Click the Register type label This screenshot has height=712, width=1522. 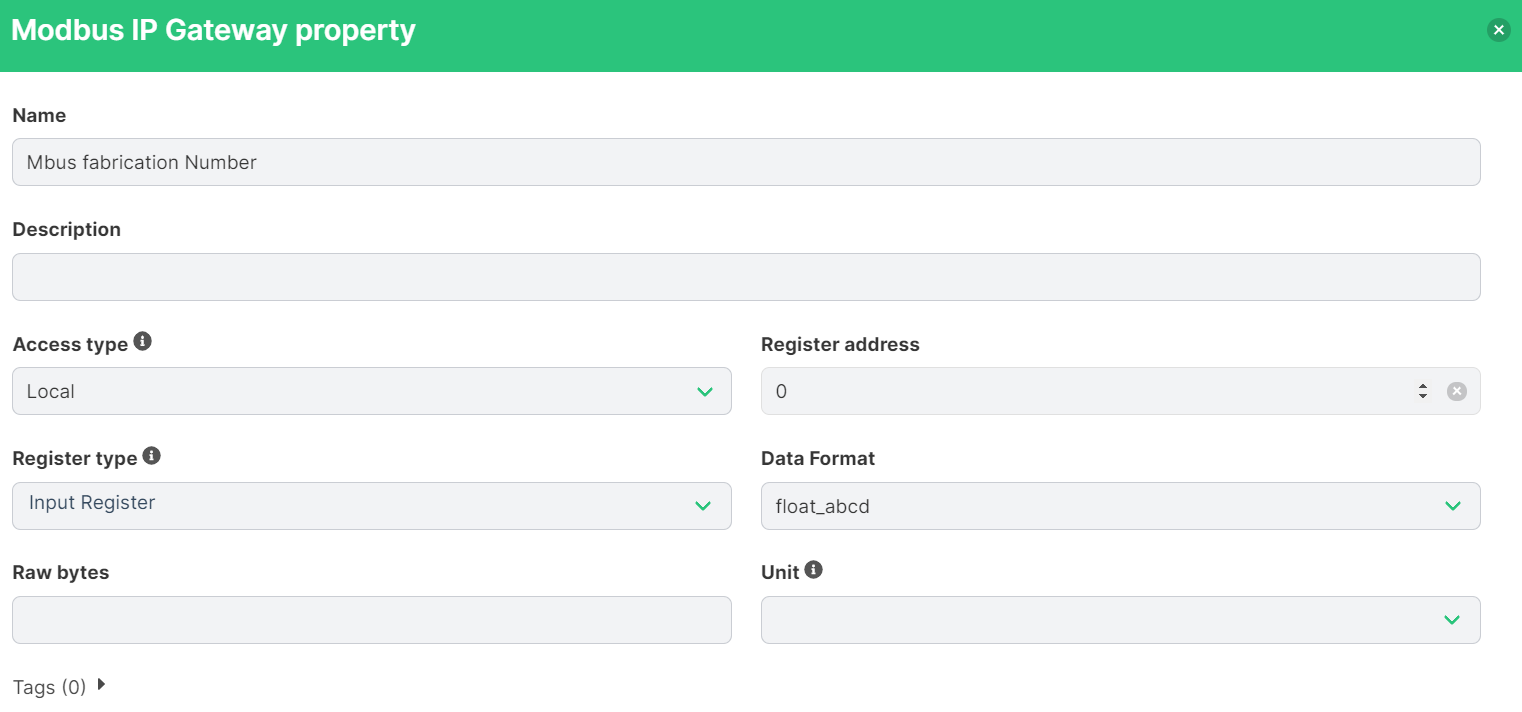pyautogui.click(x=75, y=458)
